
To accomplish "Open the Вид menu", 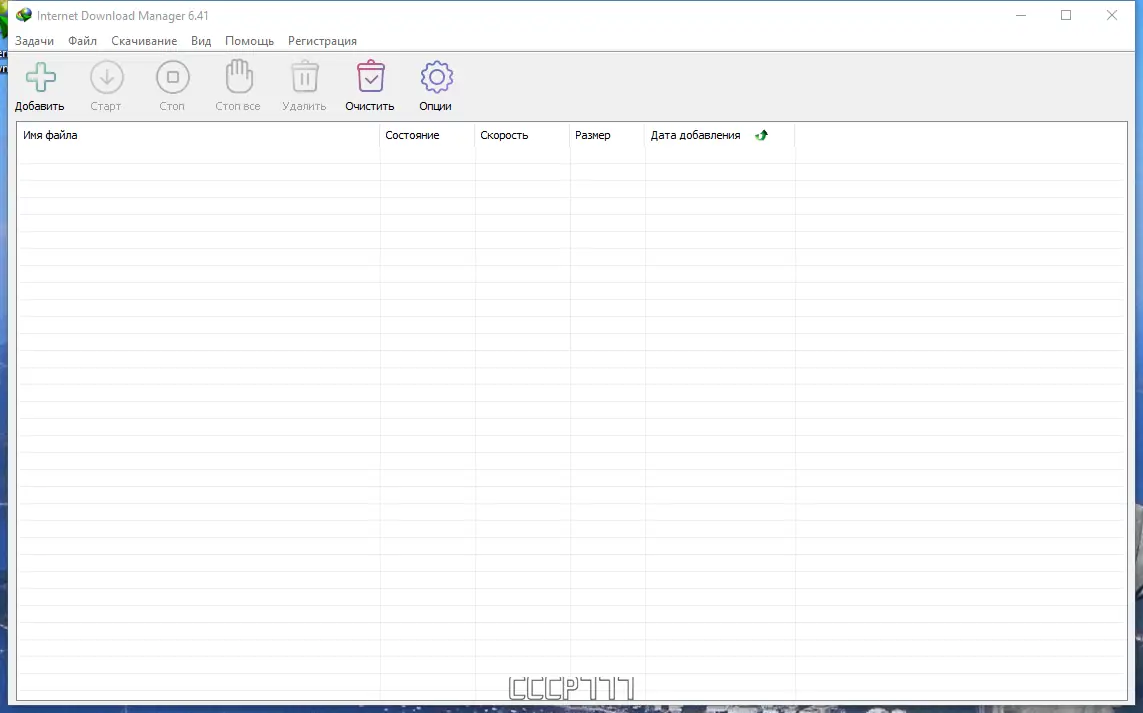I will (201, 41).
